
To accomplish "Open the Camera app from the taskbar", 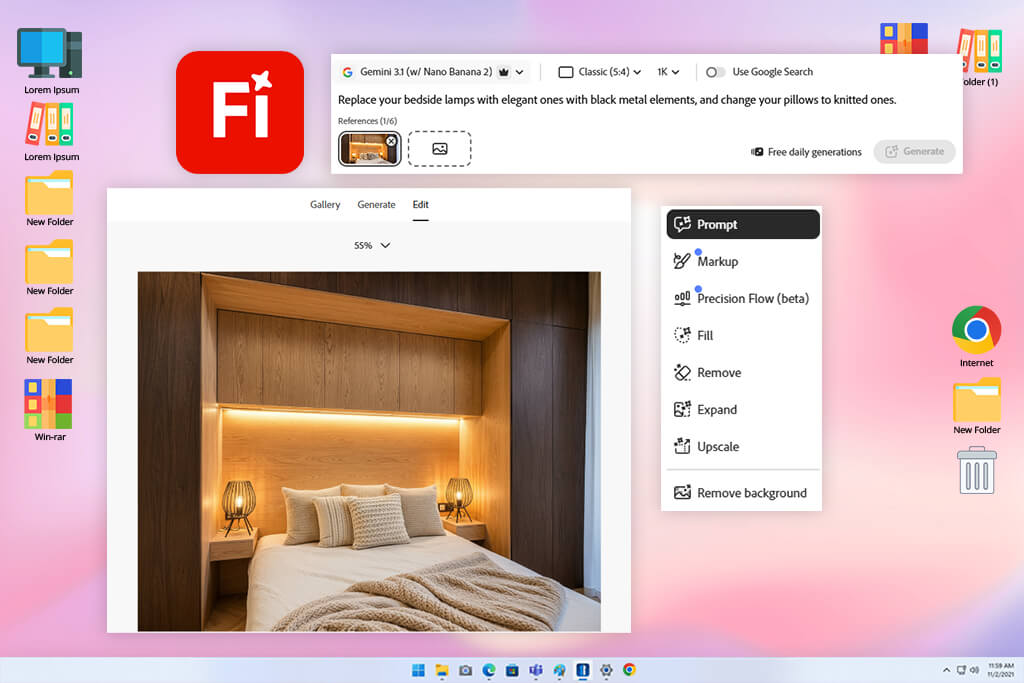I will [x=466, y=670].
